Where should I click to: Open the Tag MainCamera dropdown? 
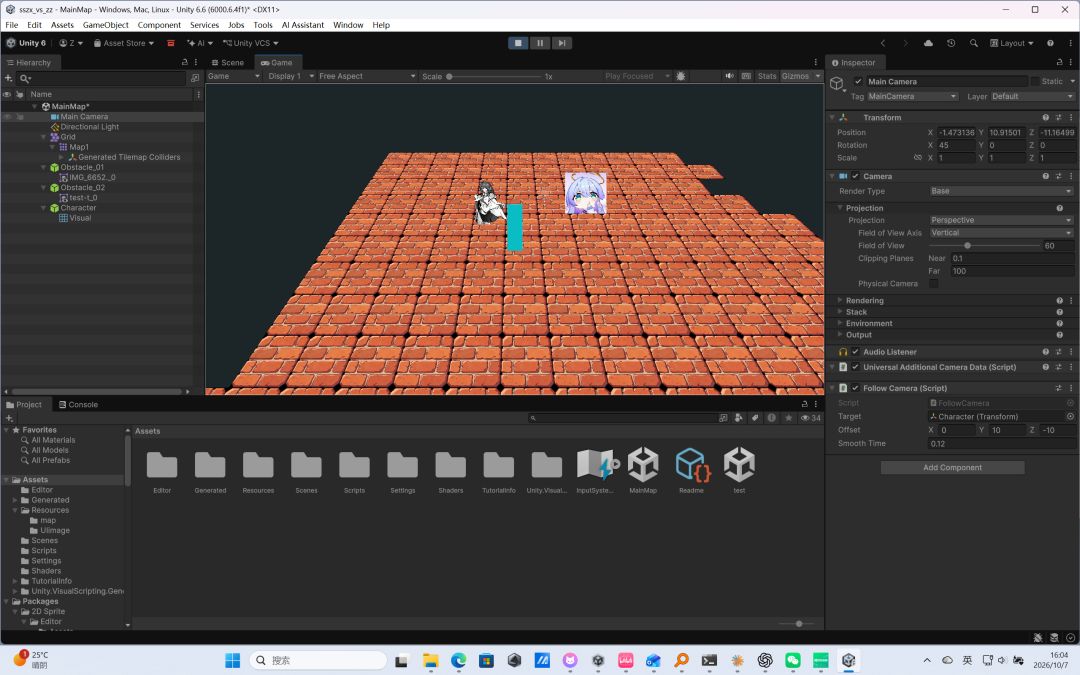click(912, 96)
